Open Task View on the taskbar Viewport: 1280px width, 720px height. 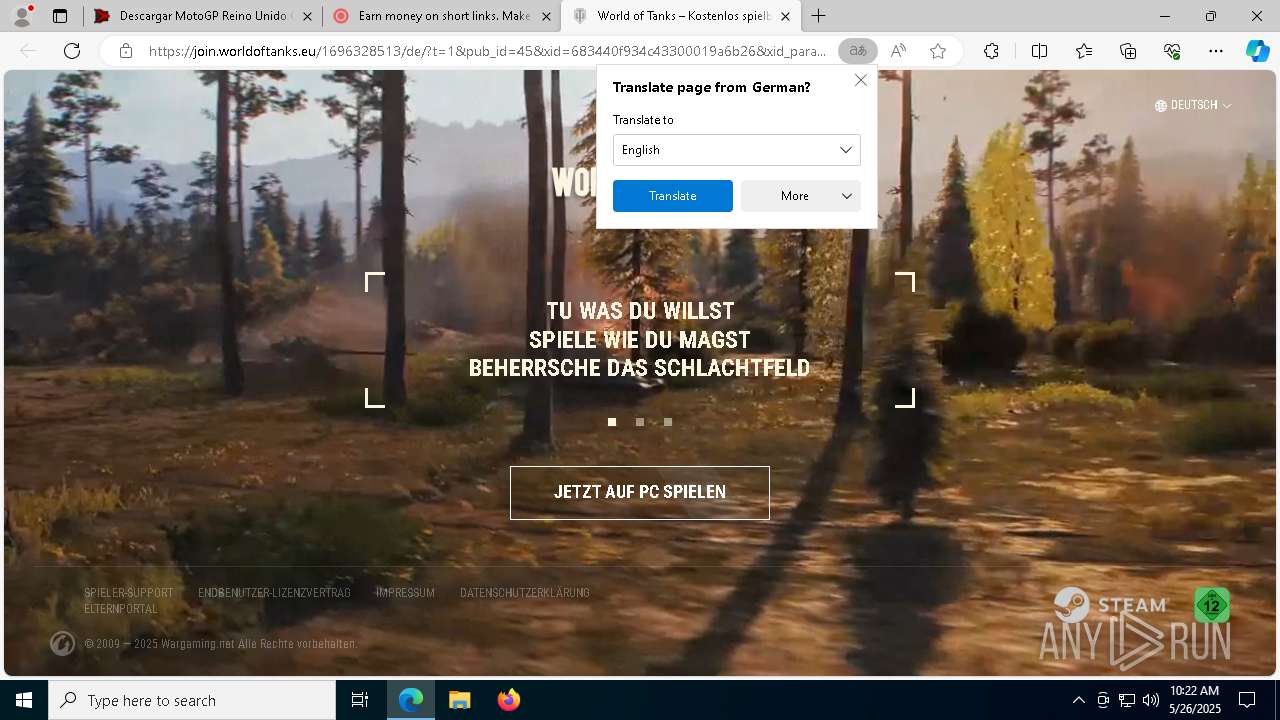(360, 700)
